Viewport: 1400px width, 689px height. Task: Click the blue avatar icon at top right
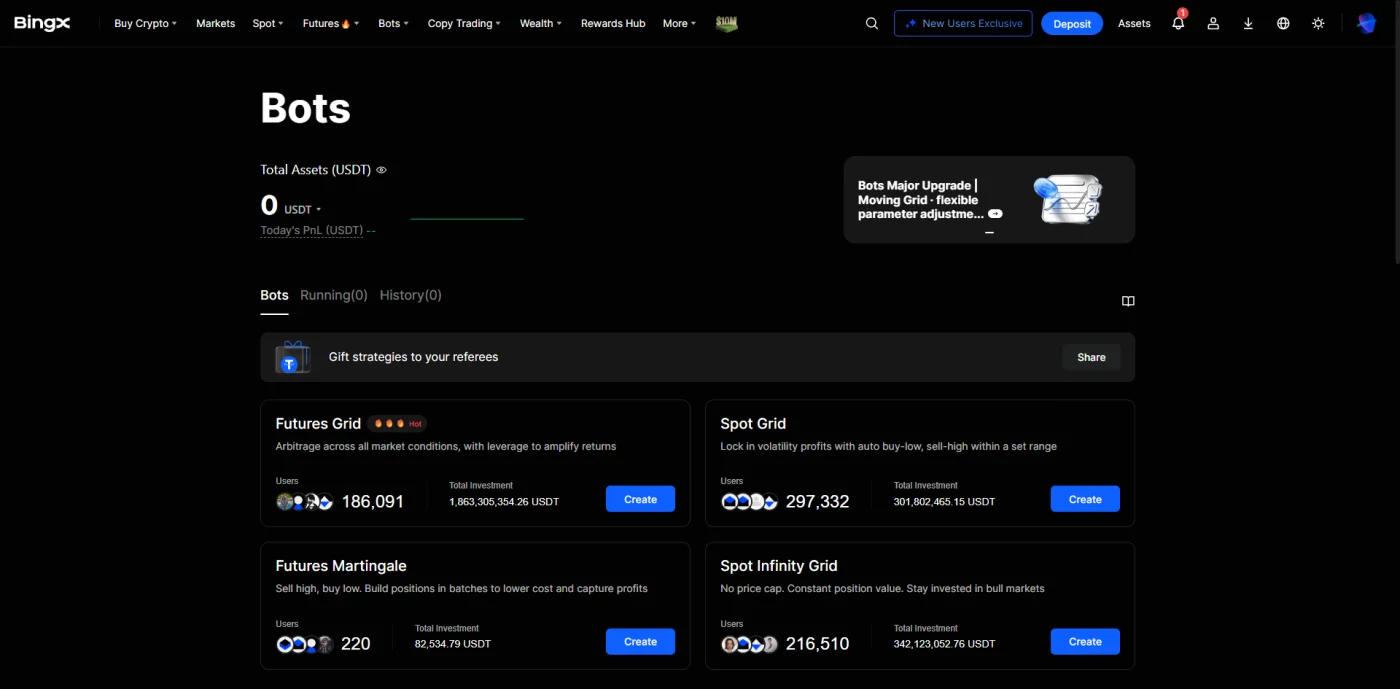point(1366,23)
